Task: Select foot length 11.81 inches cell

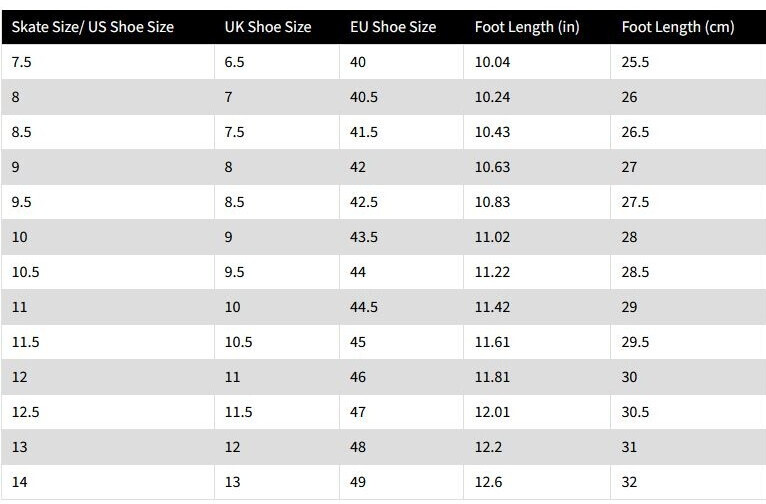Action: click(x=492, y=377)
